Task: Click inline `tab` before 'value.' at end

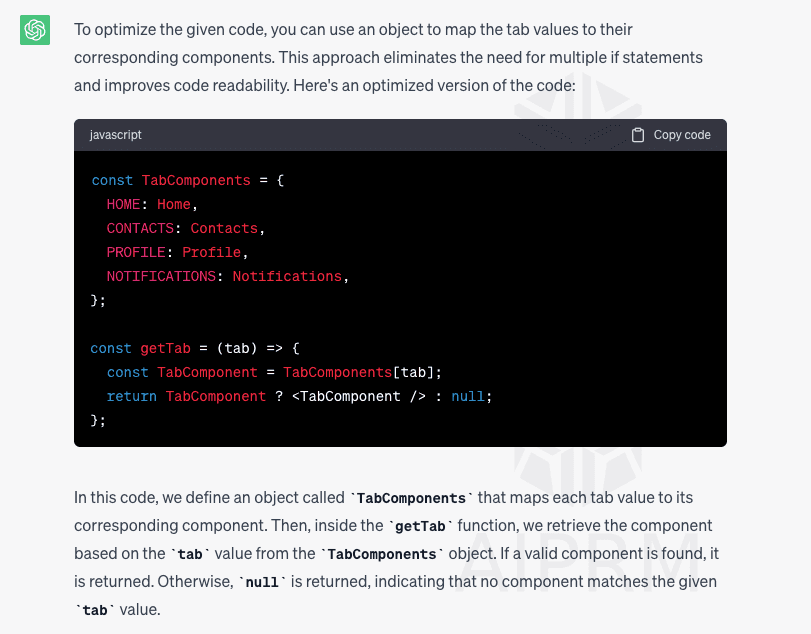Action: 95,610
